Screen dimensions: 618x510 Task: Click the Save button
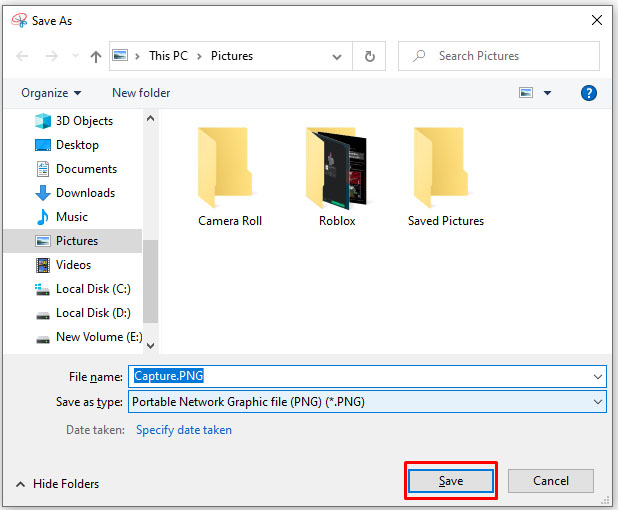click(450, 480)
